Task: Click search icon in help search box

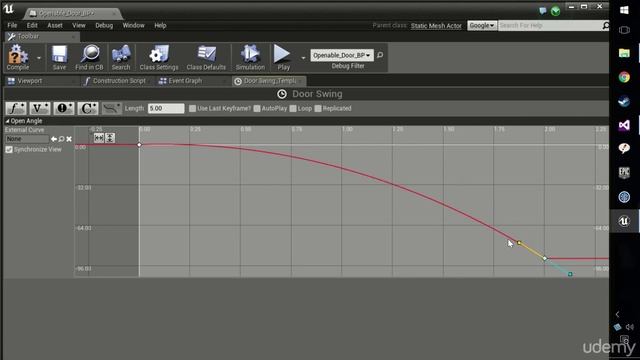Action: tap(605, 26)
